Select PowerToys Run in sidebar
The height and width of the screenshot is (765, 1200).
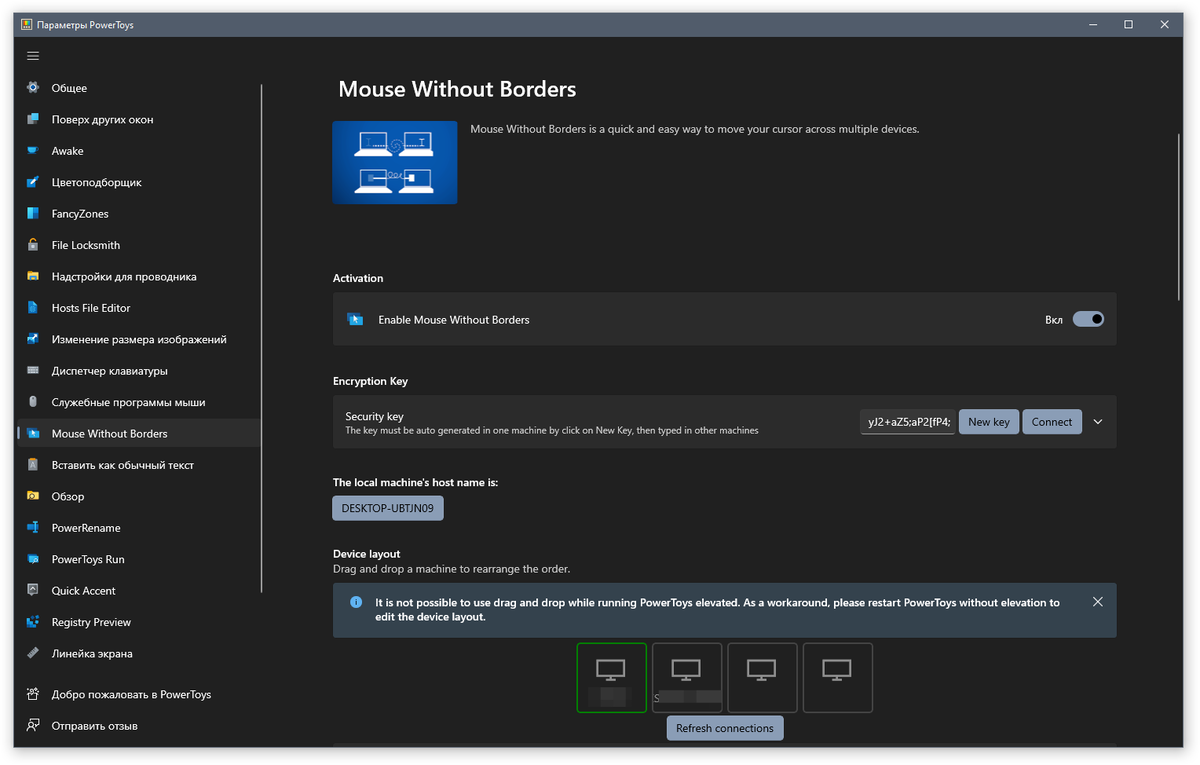point(138,559)
